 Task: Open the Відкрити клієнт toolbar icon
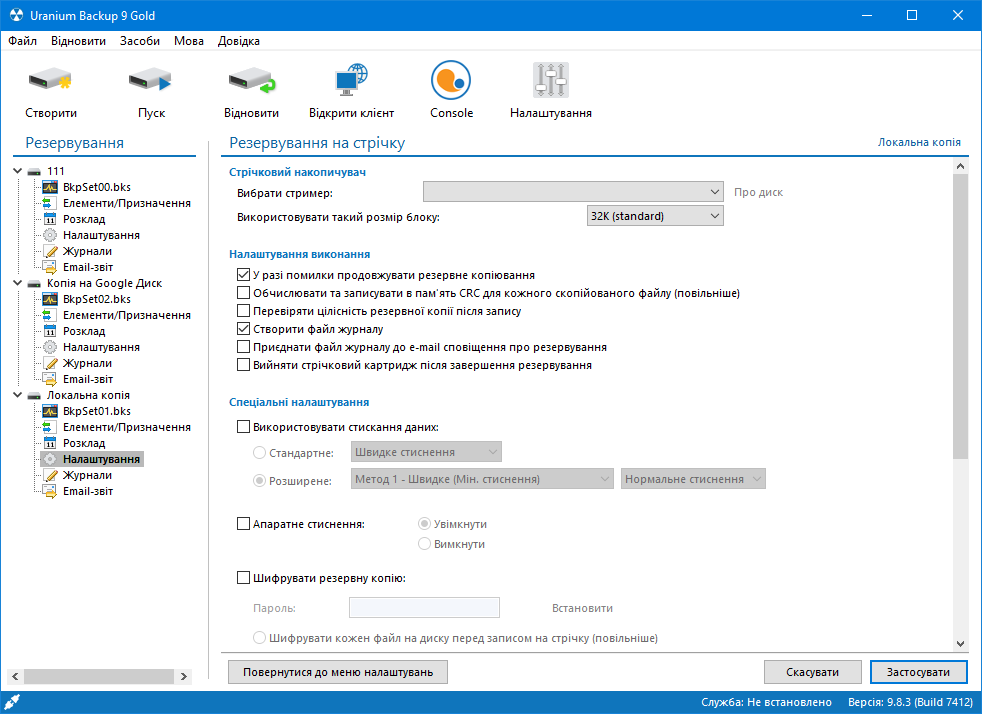[351, 80]
